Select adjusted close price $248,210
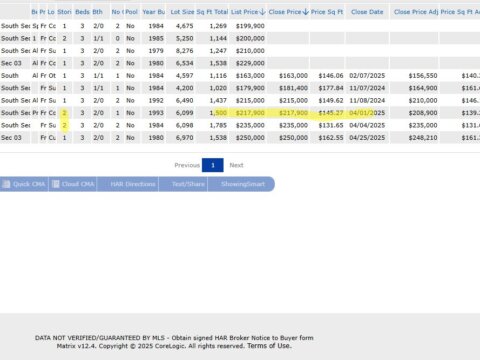 [x=423, y=138]
